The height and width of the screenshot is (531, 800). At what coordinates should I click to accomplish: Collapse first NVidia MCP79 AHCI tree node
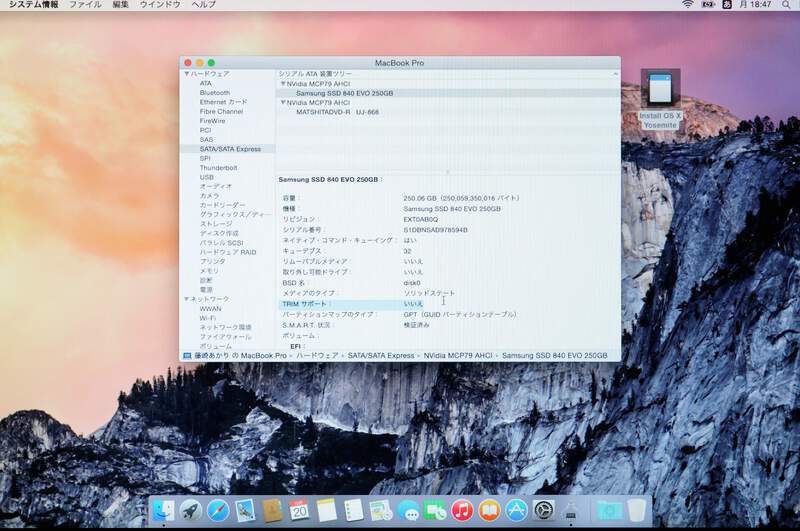[283, 84]
